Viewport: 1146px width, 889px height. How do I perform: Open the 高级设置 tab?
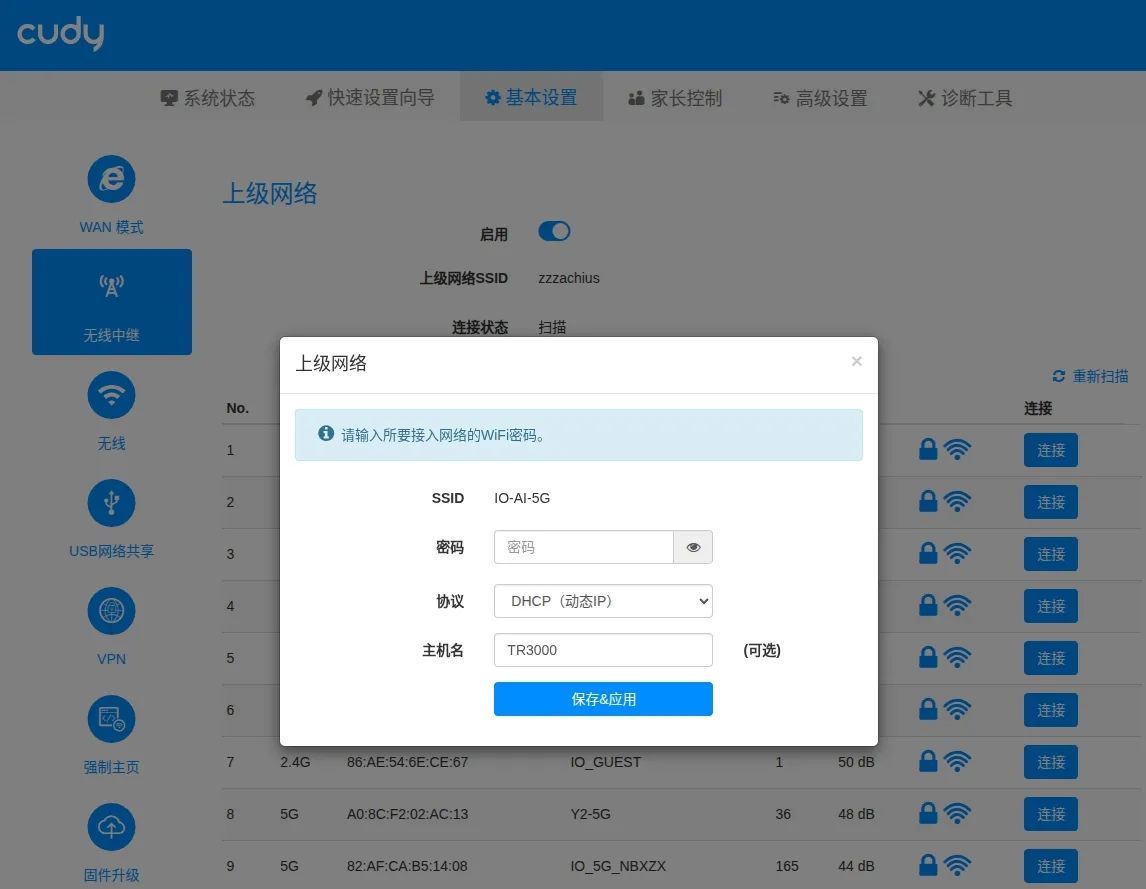click(x=820, y=98)
